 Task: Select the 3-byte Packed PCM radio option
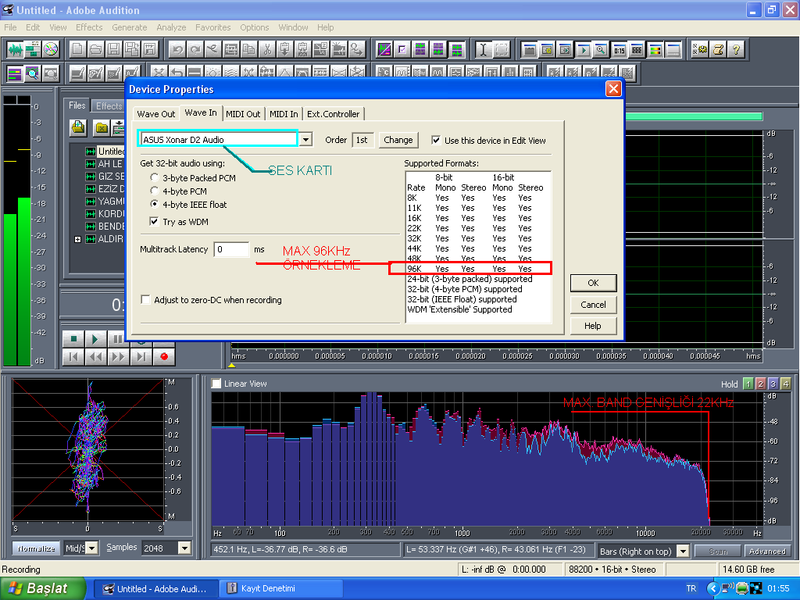coord(154,177)
